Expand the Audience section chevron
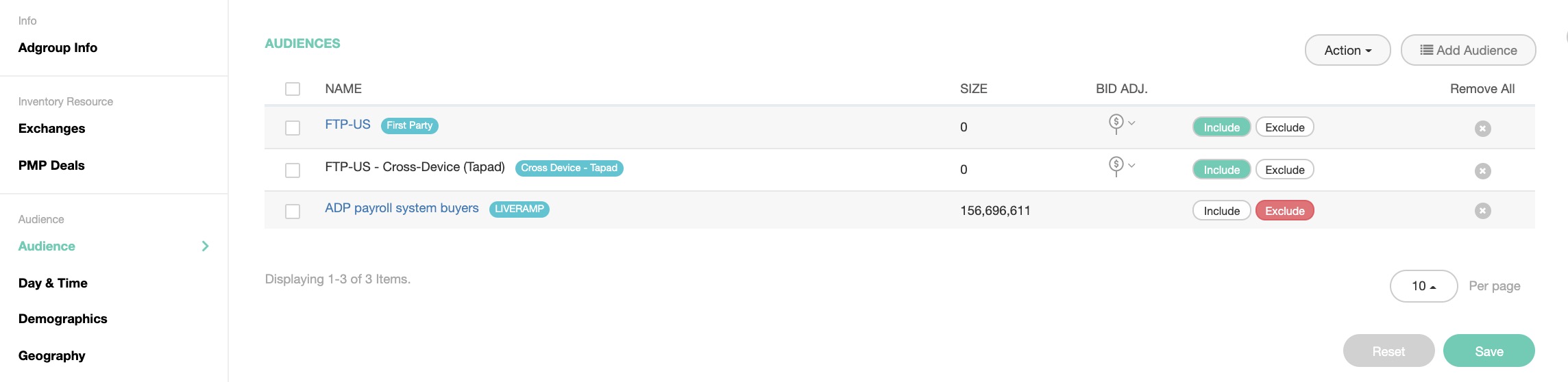This screenshot has width=1568, height=382. tap(205, 246)
